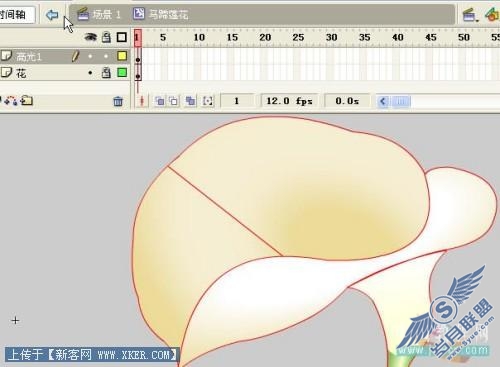Click the green outline swatch of 花 layer
The width and height of the screenshot is (500, 367).
[x=122, y=72]
